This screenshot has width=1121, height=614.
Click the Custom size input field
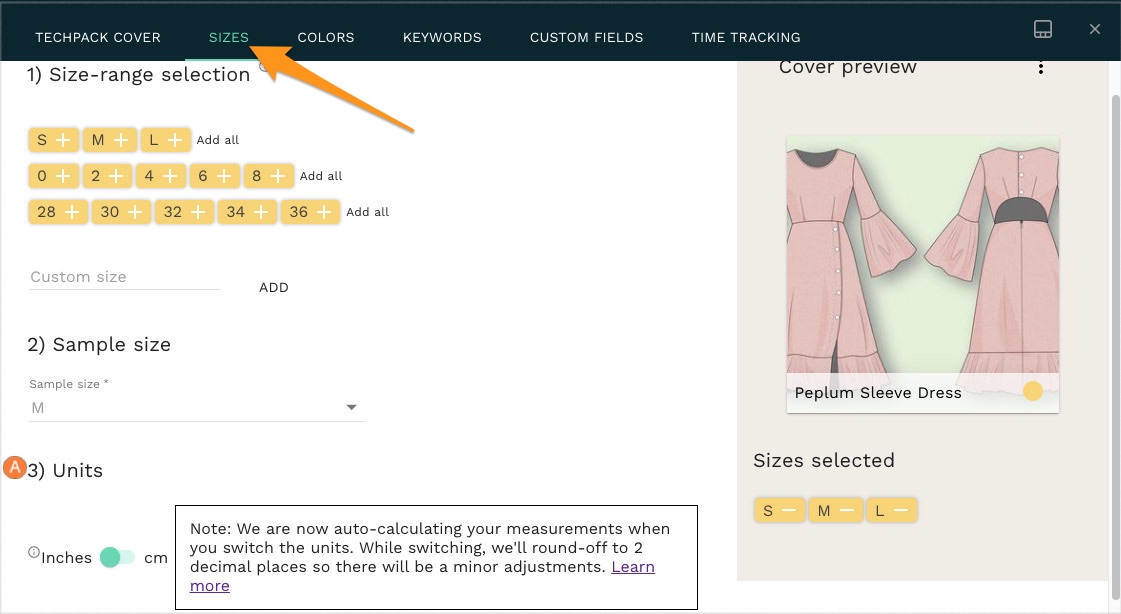(x=124, y=277)
